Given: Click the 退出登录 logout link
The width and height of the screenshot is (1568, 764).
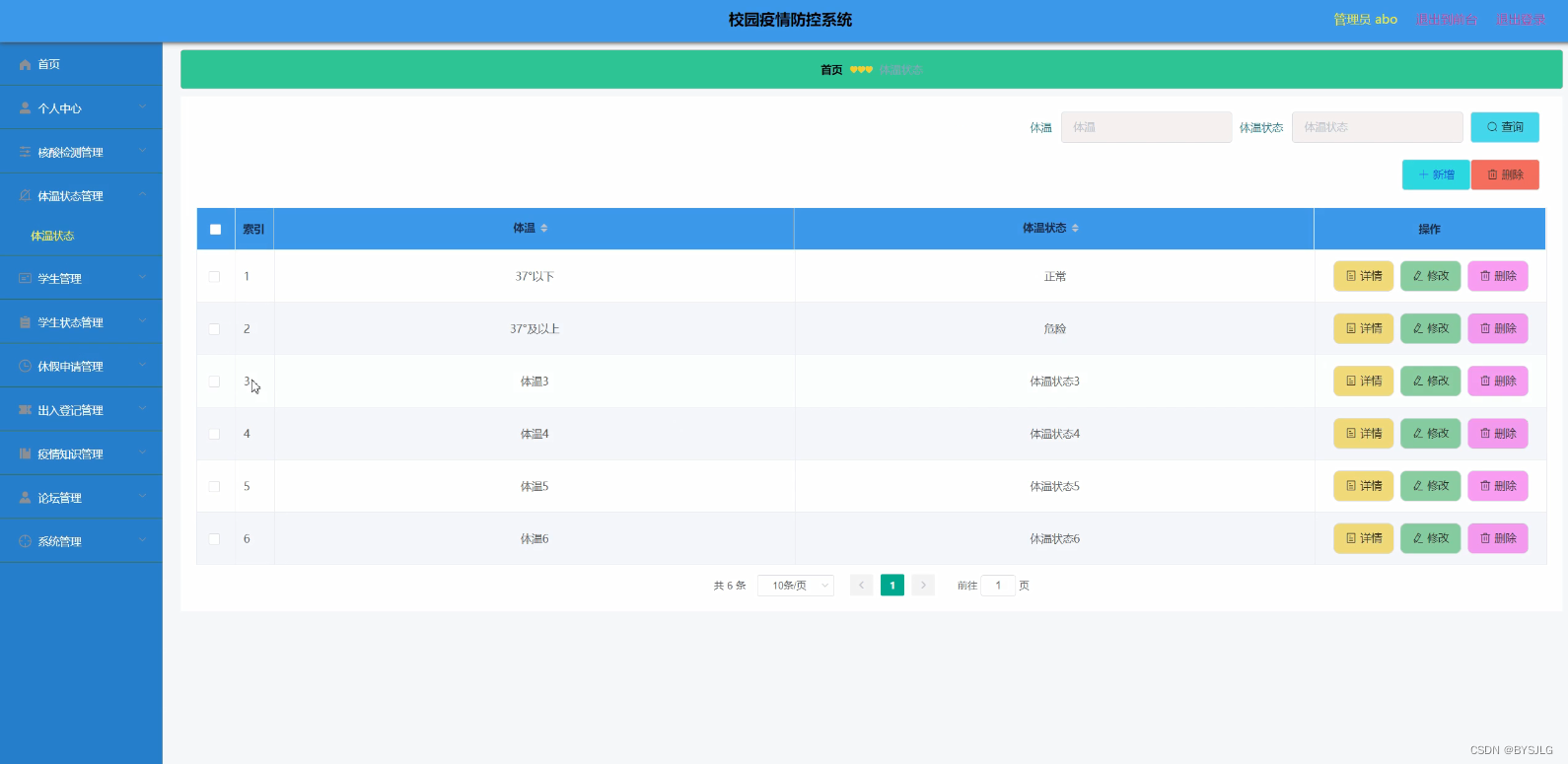Looking at the screenshot, I should [1521, 20].
